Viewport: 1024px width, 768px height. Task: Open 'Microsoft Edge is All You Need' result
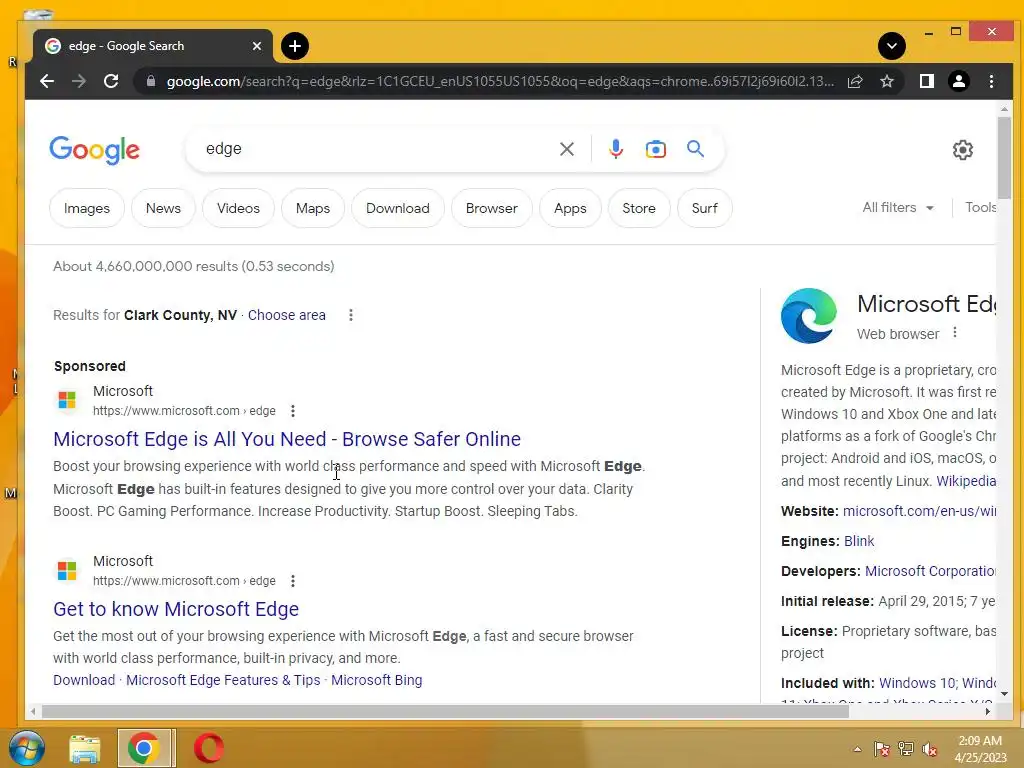point(287,439)
